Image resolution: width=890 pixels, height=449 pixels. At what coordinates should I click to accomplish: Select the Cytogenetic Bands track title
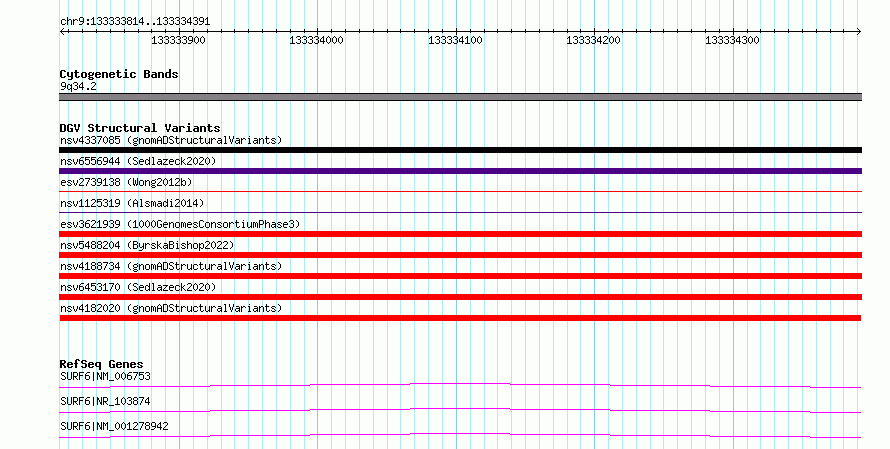(119, 74)
